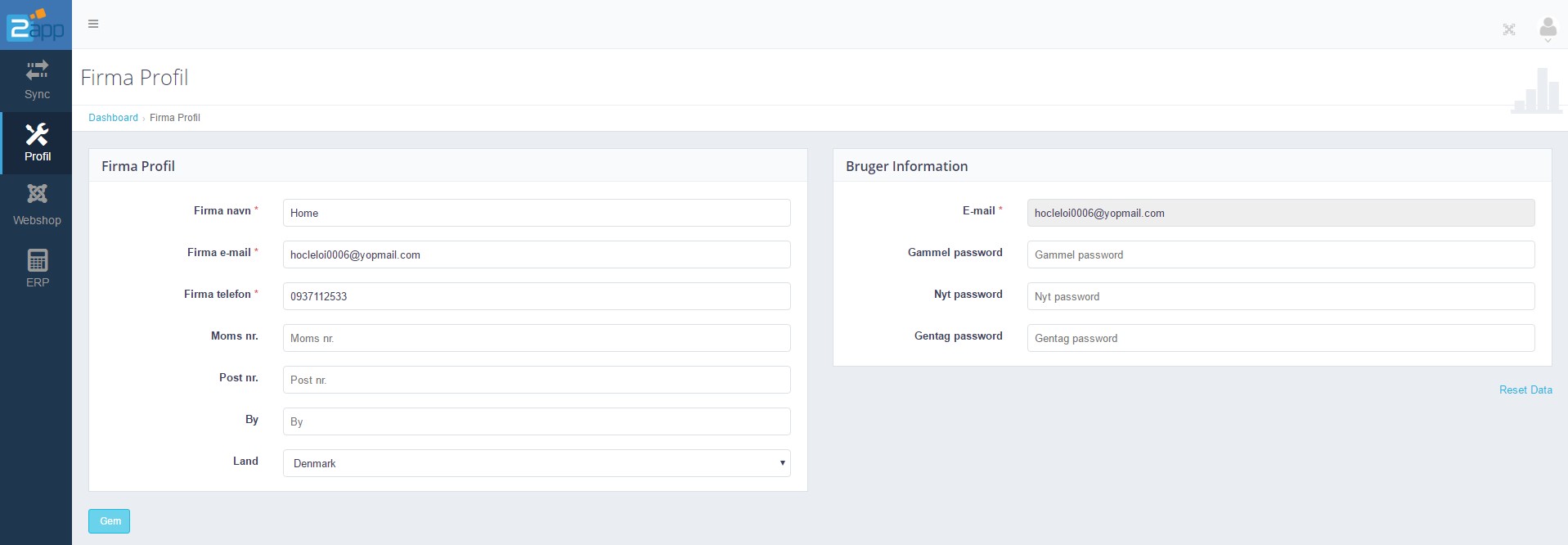Open the Webshop sidebar icon
Screen dimensions: 1568x545
click(x=37, y=195)
